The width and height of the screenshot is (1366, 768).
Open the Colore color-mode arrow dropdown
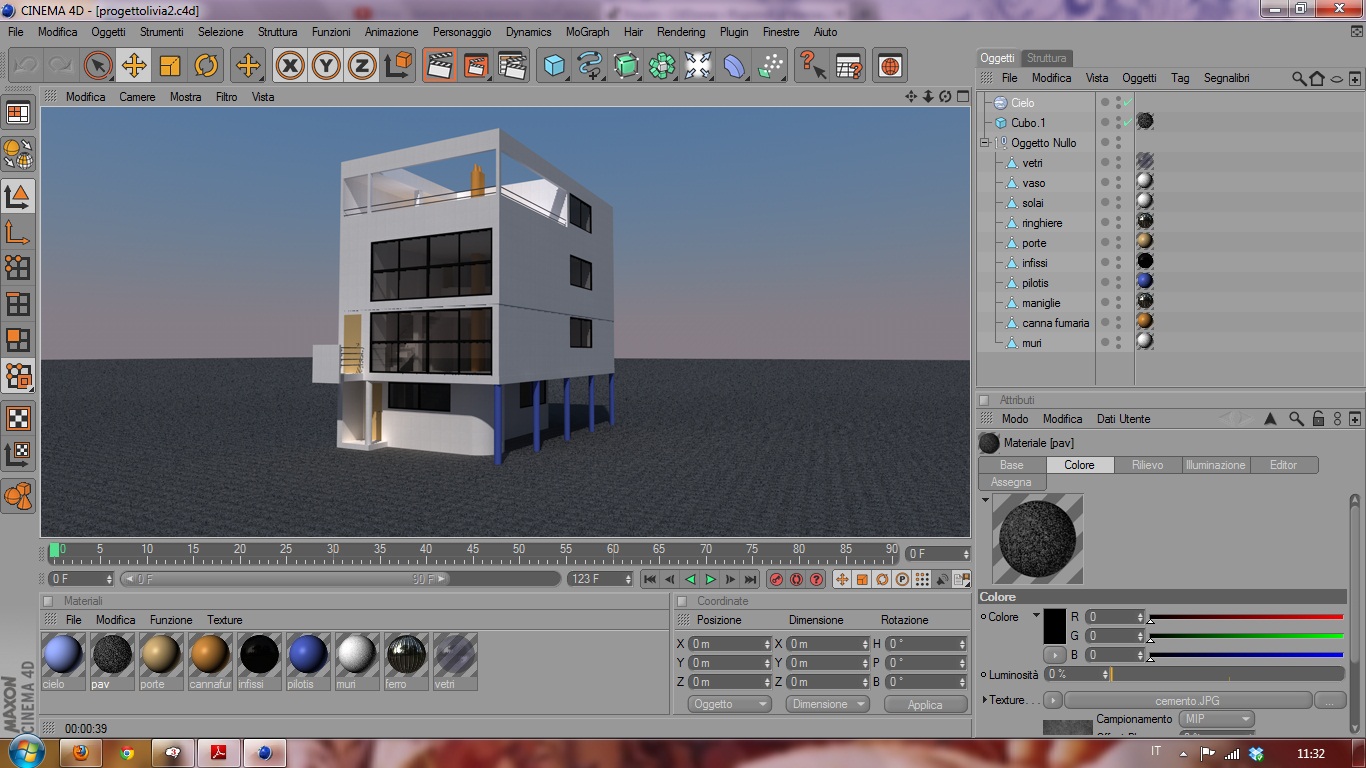click(x=1036, y=615)
